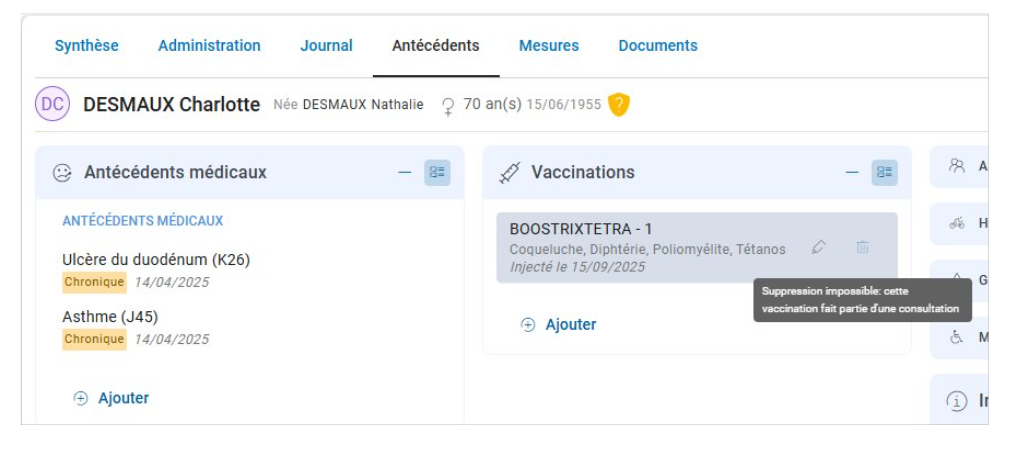This screenshot has height=456, width=1014.
Task: Open the Synthèse tab
Action: [86, 46]
